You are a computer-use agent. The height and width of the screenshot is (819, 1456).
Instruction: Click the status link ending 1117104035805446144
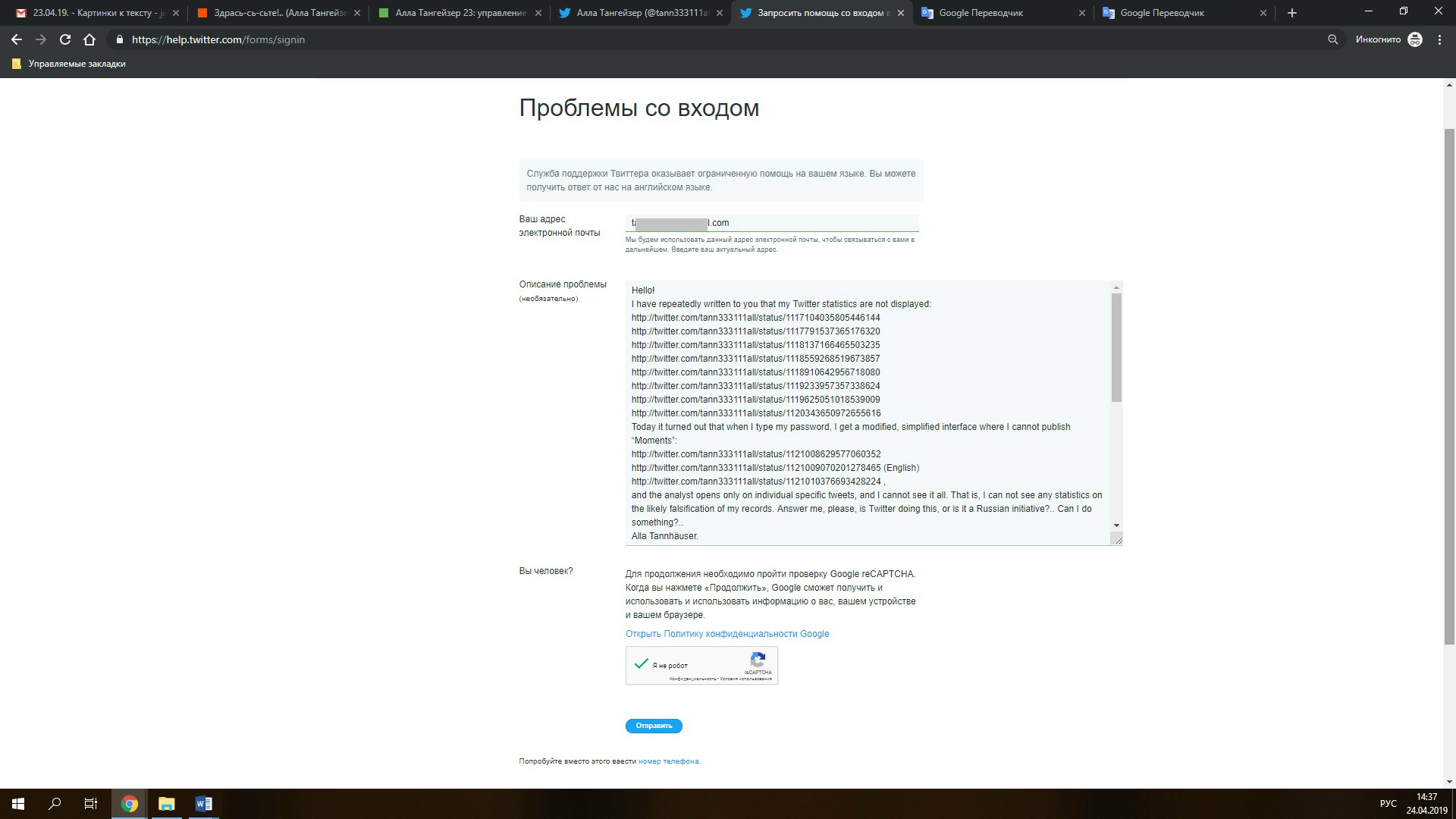tap(756, 318)
